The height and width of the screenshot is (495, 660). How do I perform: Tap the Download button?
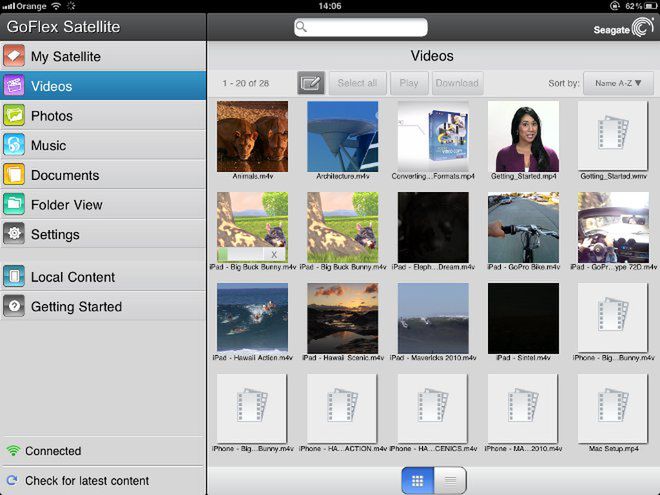coord(458,83)
